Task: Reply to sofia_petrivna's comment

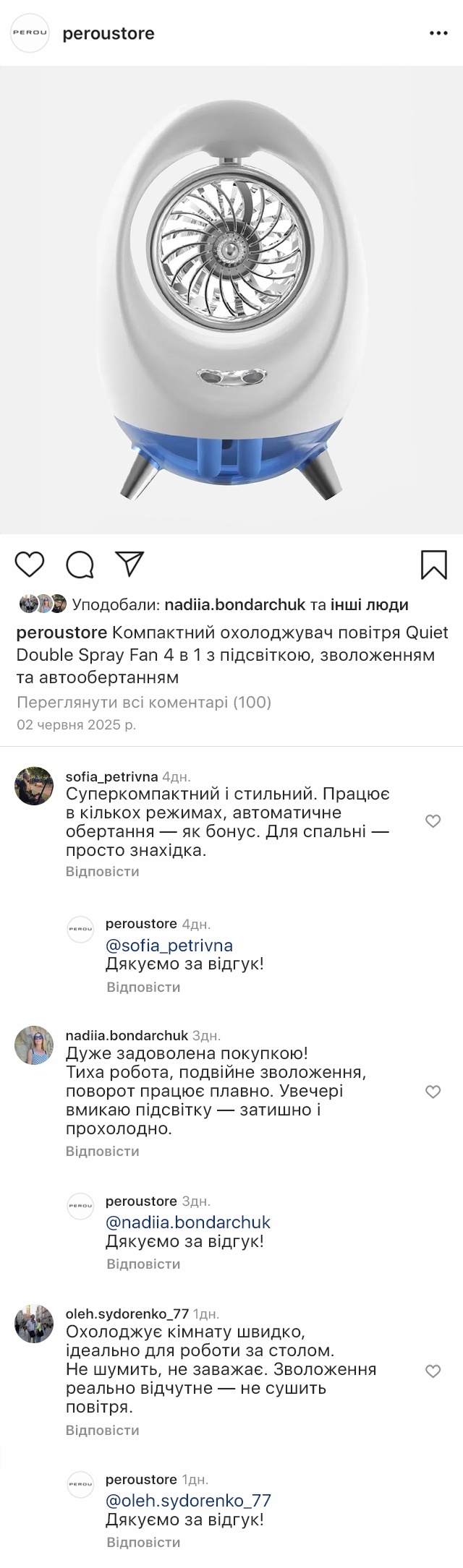Action: click(102, 871)
